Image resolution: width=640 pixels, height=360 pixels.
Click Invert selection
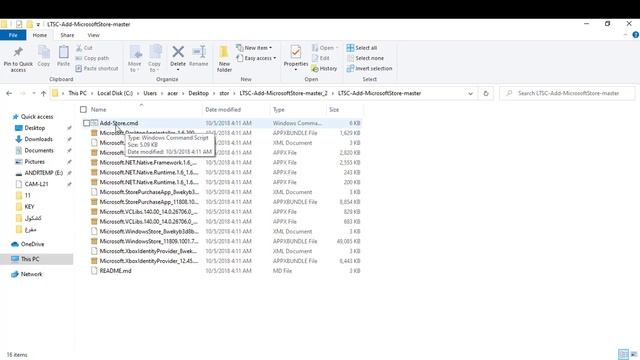pyautogui.click(x=369, y=68)
